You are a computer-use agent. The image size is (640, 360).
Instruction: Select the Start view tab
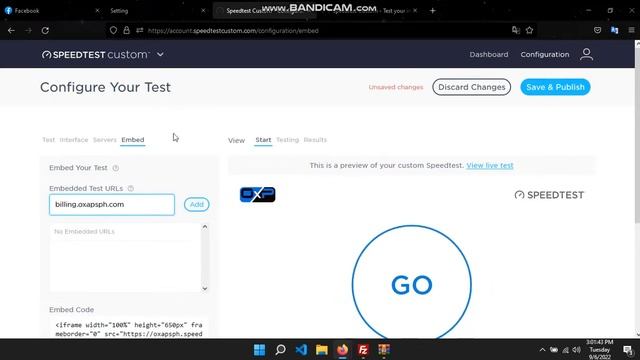263,140
